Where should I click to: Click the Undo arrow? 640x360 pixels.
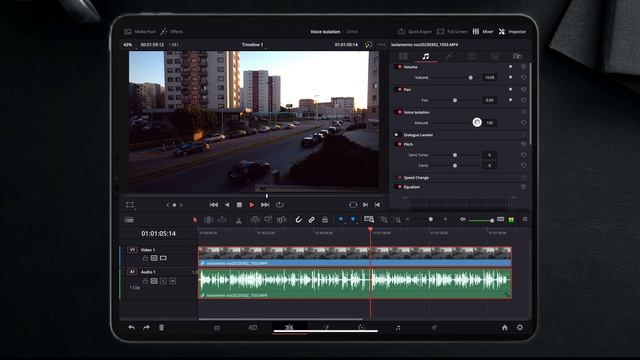click(x=131, y=327)
